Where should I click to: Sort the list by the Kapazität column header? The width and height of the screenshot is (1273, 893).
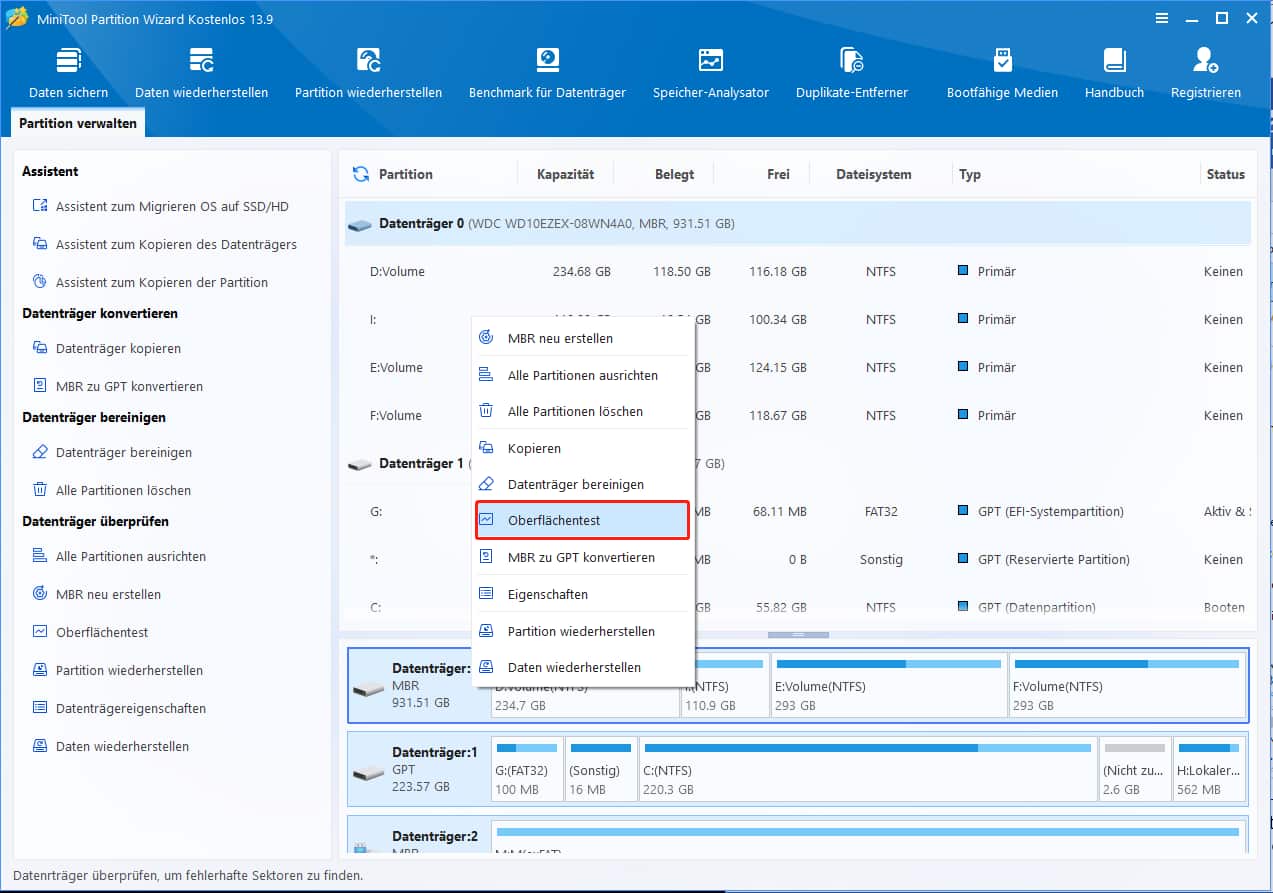(x=565, y=174)
